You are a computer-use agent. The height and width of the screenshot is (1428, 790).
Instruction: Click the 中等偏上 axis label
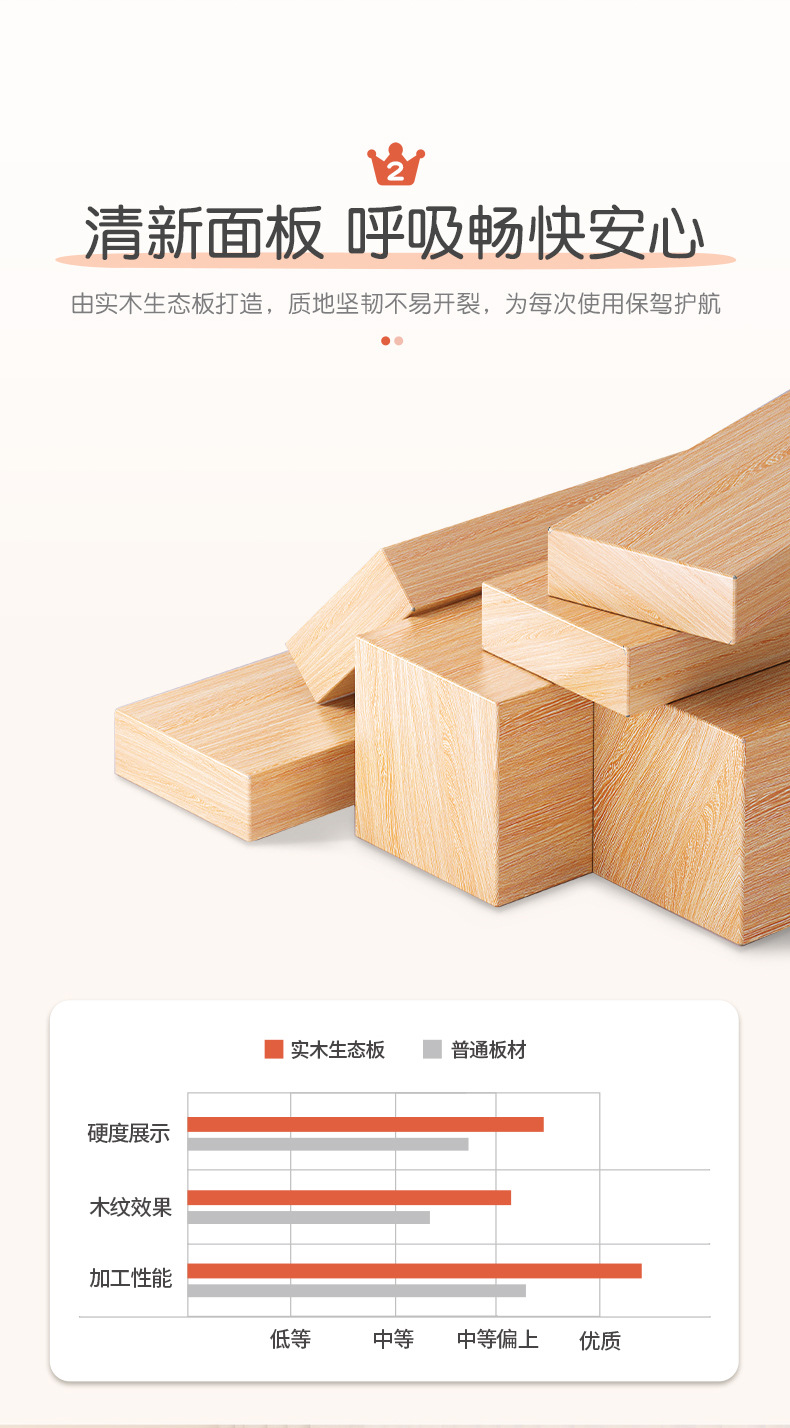pyautogui.click(x=498, y=1339)
